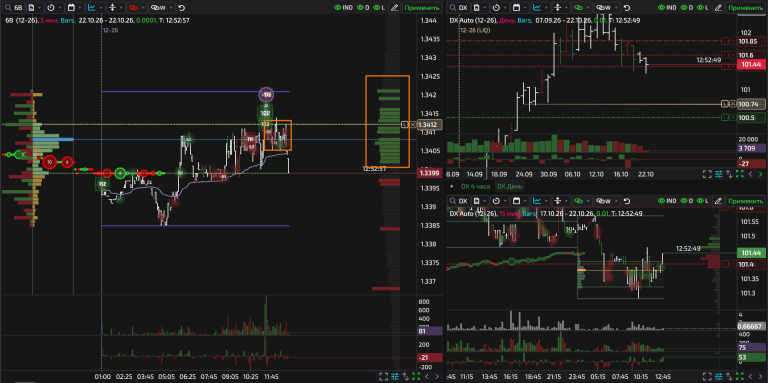Switch to the DX 4 часа tab
The image size is (768, 383).
tap(476, 186)
